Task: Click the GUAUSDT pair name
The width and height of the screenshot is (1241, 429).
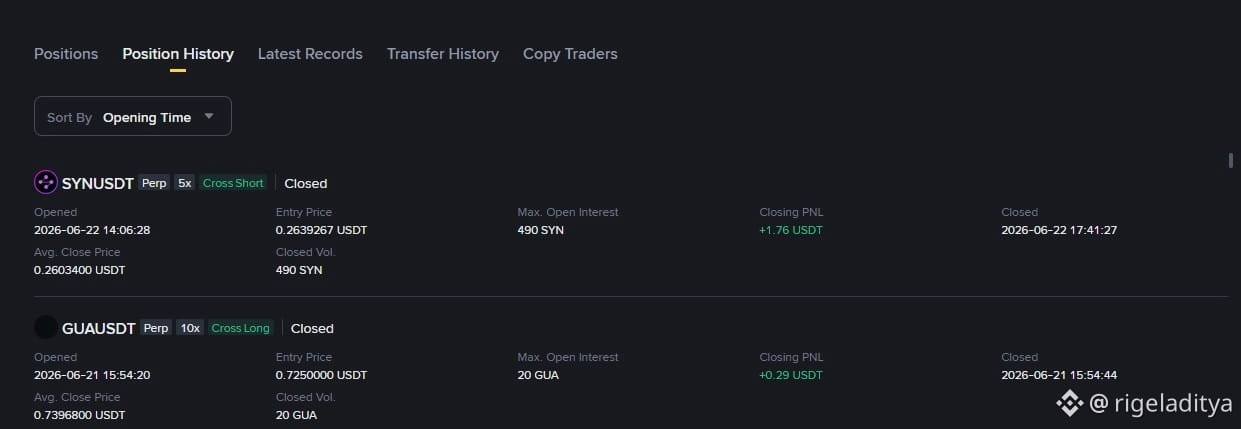Action: 98,328
